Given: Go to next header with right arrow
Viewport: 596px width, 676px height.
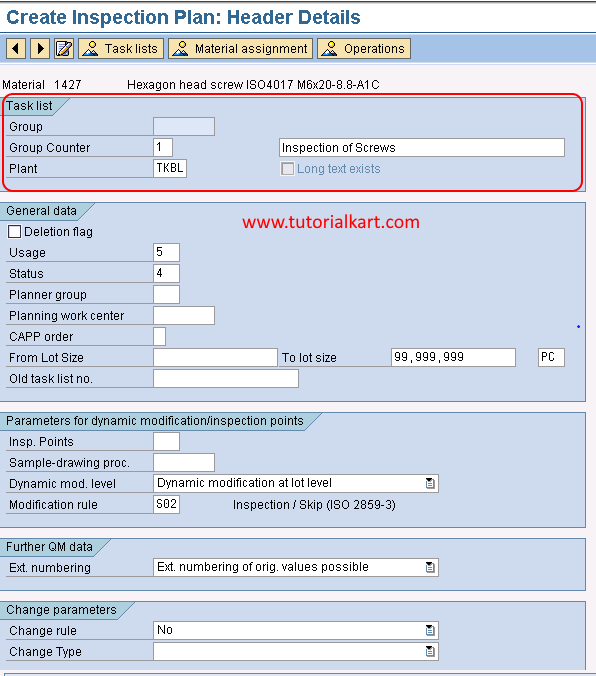Looking at the screenshot, I should [x=40, y=48].
